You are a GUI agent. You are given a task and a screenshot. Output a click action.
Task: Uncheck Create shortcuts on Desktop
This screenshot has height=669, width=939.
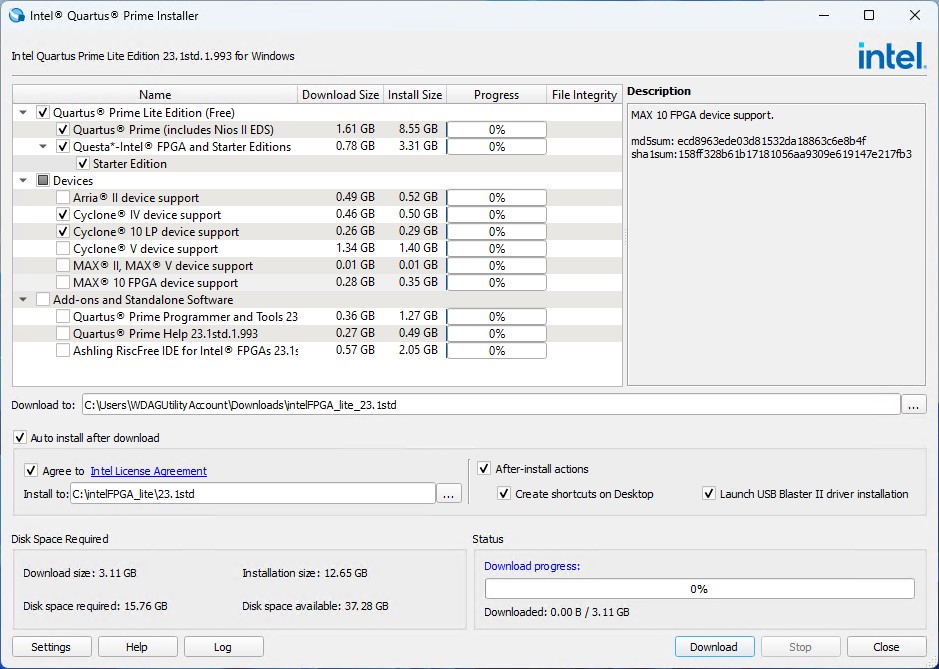coord(504,494)
